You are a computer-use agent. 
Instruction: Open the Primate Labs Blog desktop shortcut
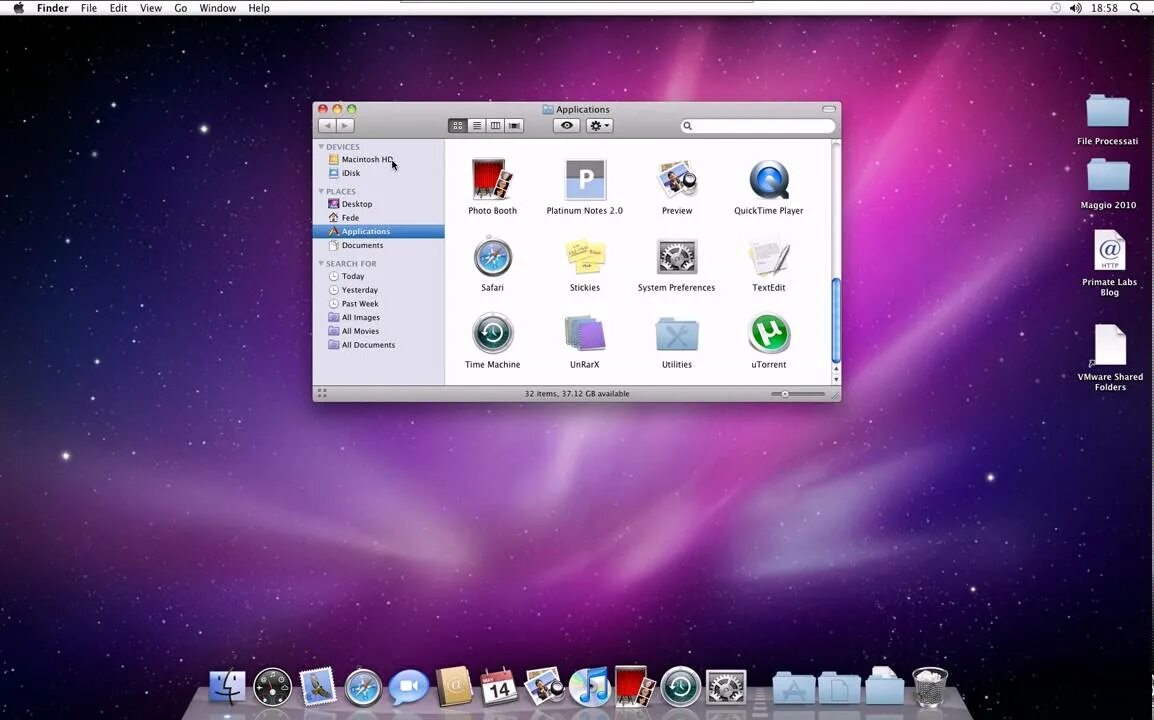point(1109,251)
